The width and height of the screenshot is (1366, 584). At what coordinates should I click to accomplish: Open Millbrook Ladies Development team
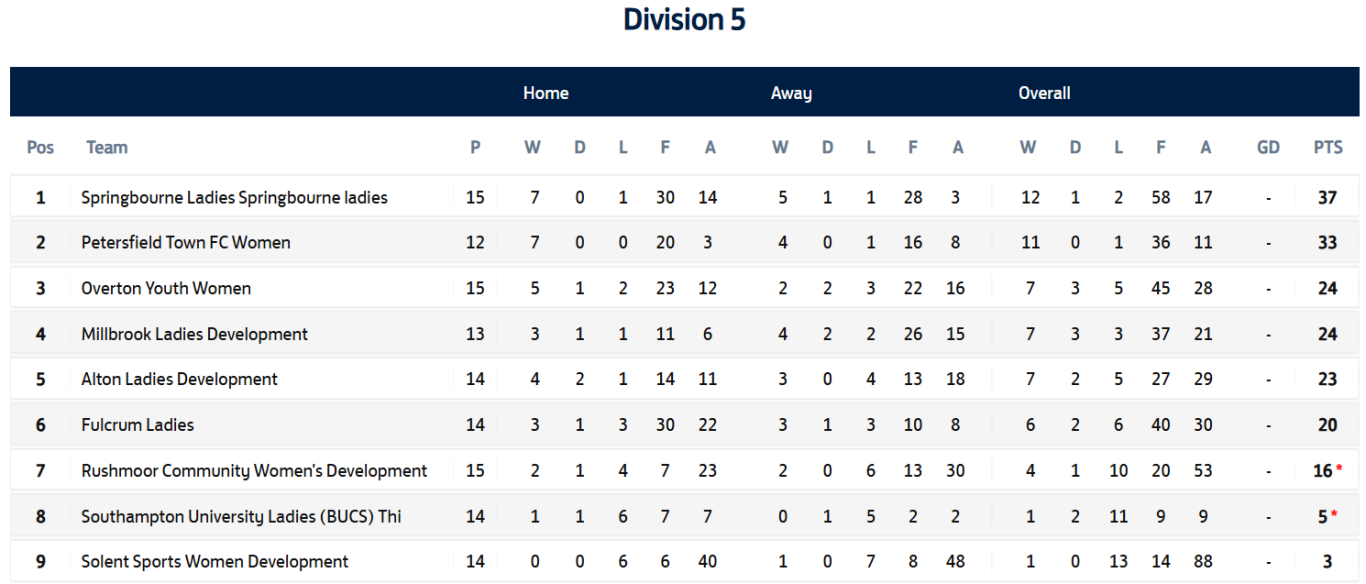click(194, 334)
